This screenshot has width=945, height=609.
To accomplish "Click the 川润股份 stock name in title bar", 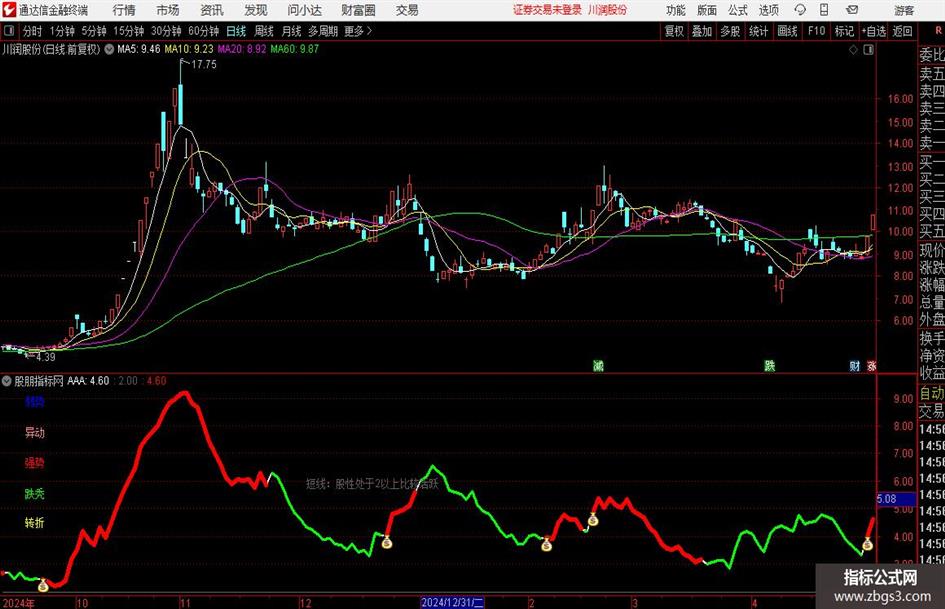I will (608, 10).
